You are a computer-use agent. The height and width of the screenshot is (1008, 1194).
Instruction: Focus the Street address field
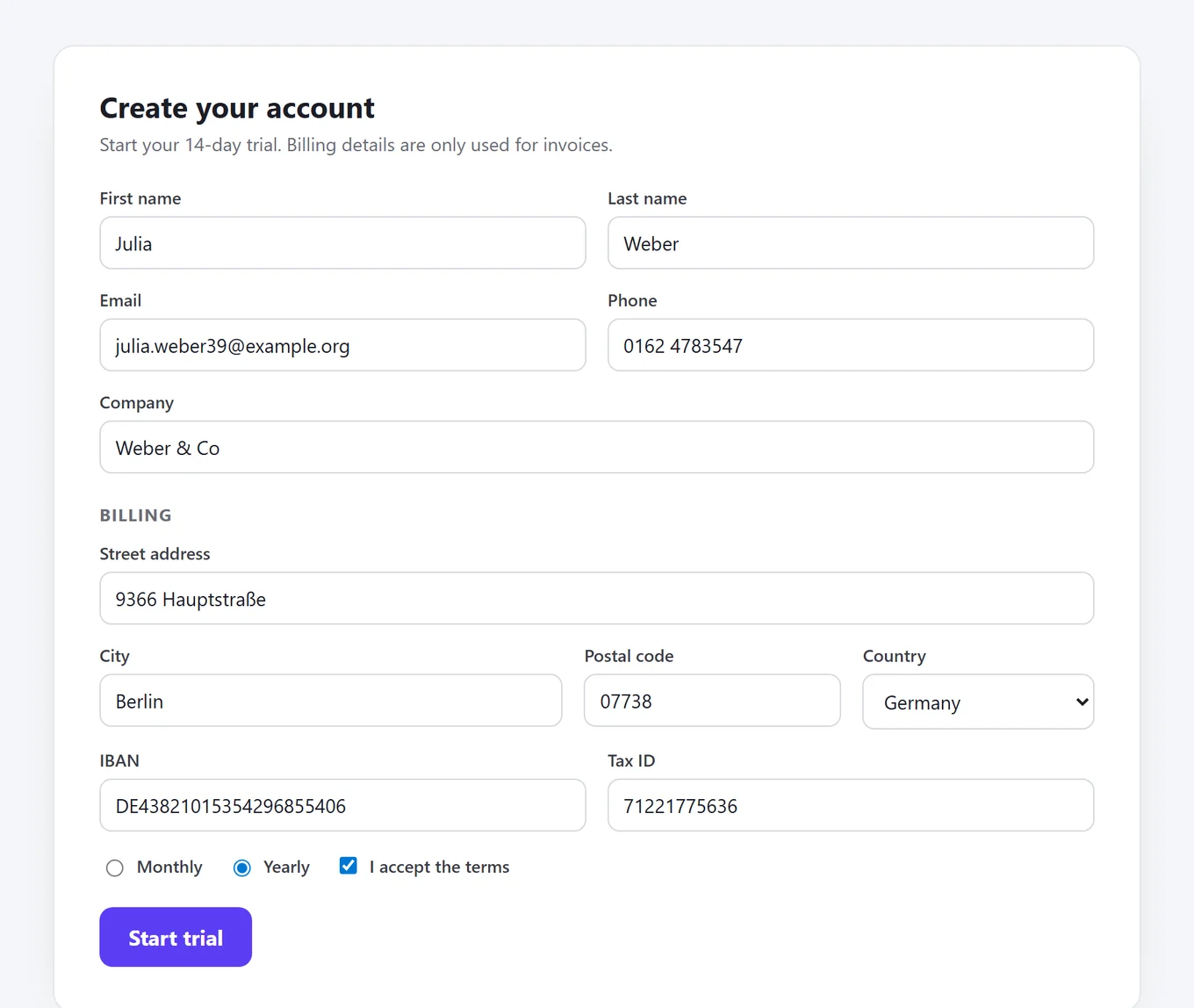tap(597, 599)
